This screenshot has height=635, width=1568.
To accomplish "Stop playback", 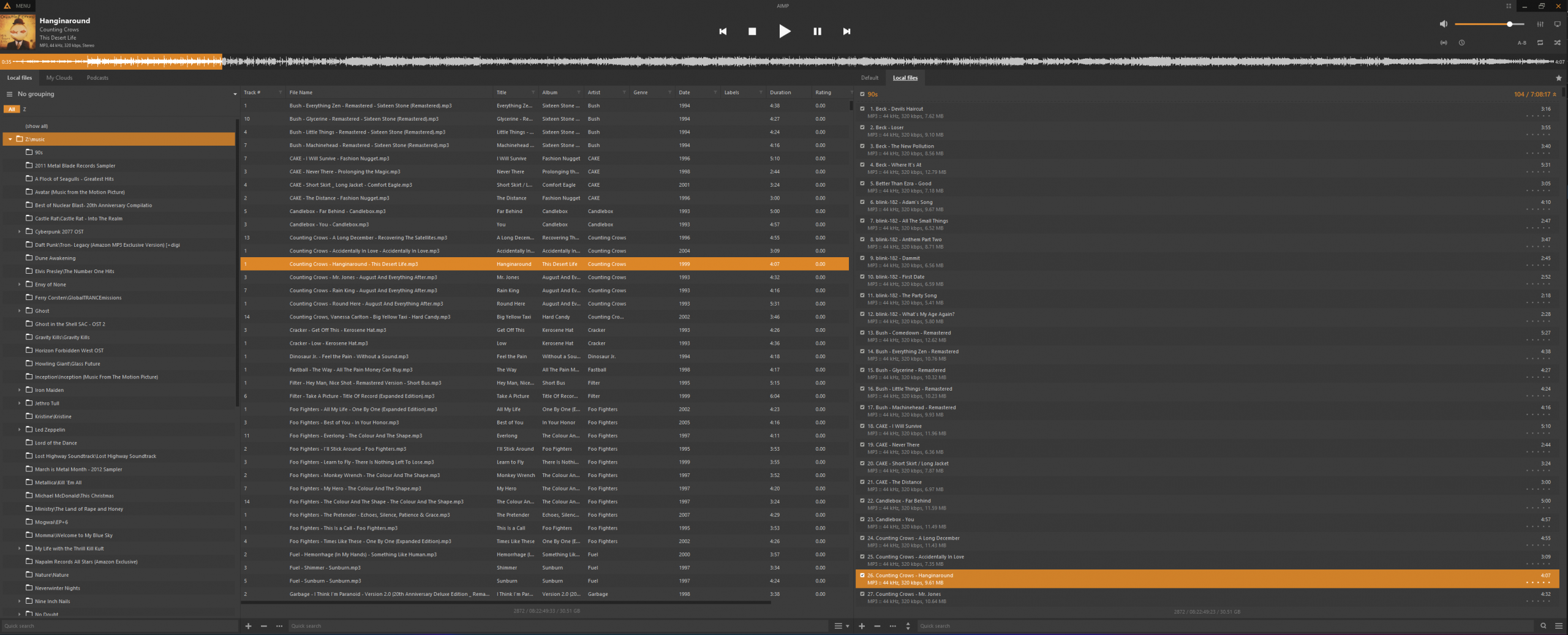I will point(752,31).
